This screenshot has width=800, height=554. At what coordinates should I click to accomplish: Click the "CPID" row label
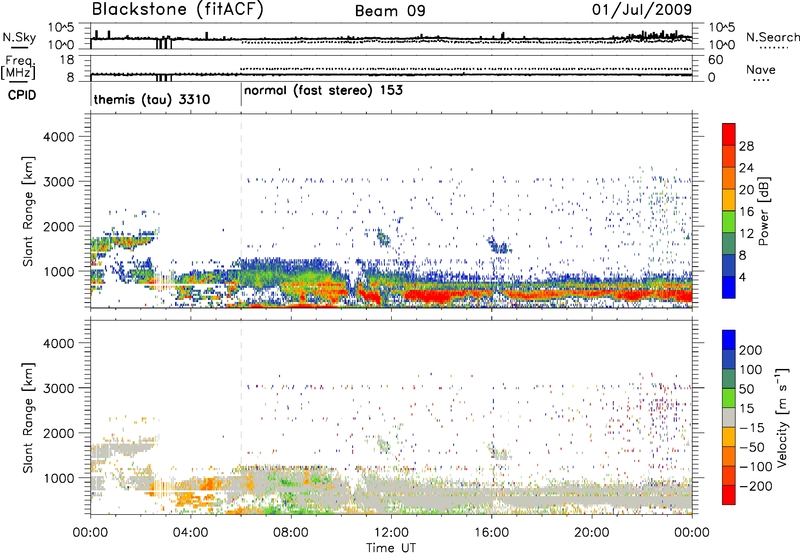[22, 95]
